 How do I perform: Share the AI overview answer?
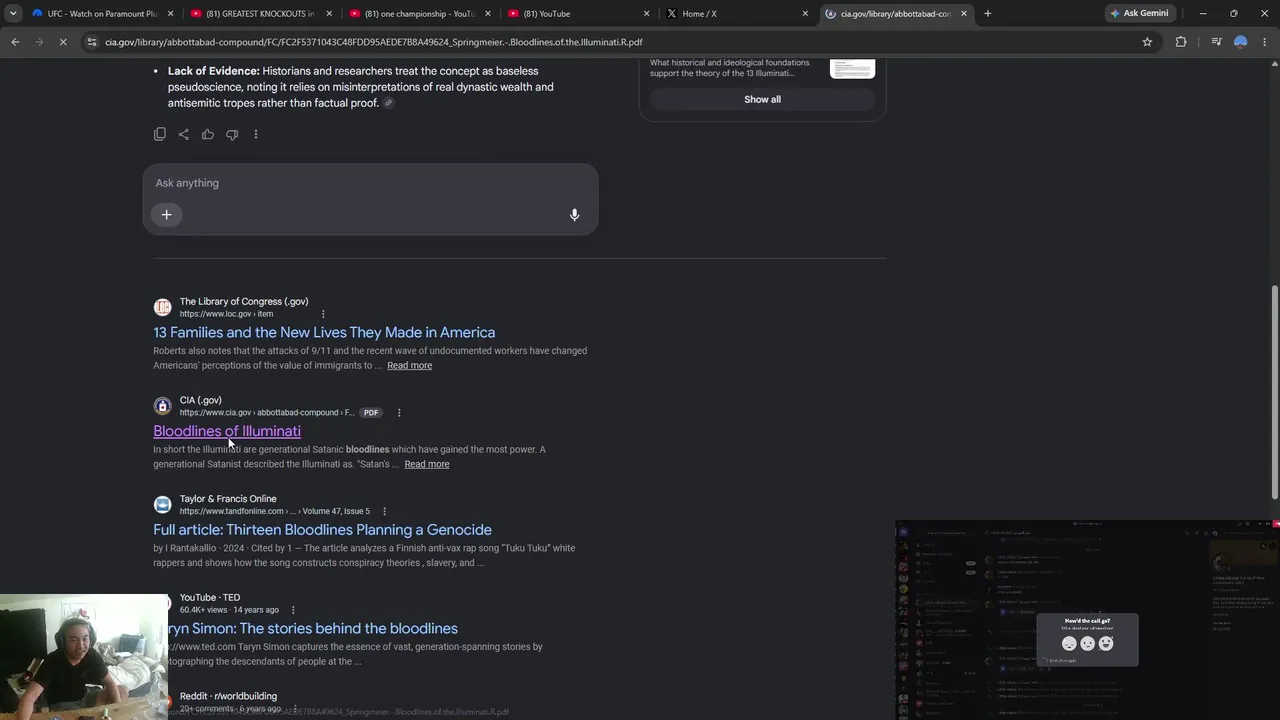(x=184, y=134)
